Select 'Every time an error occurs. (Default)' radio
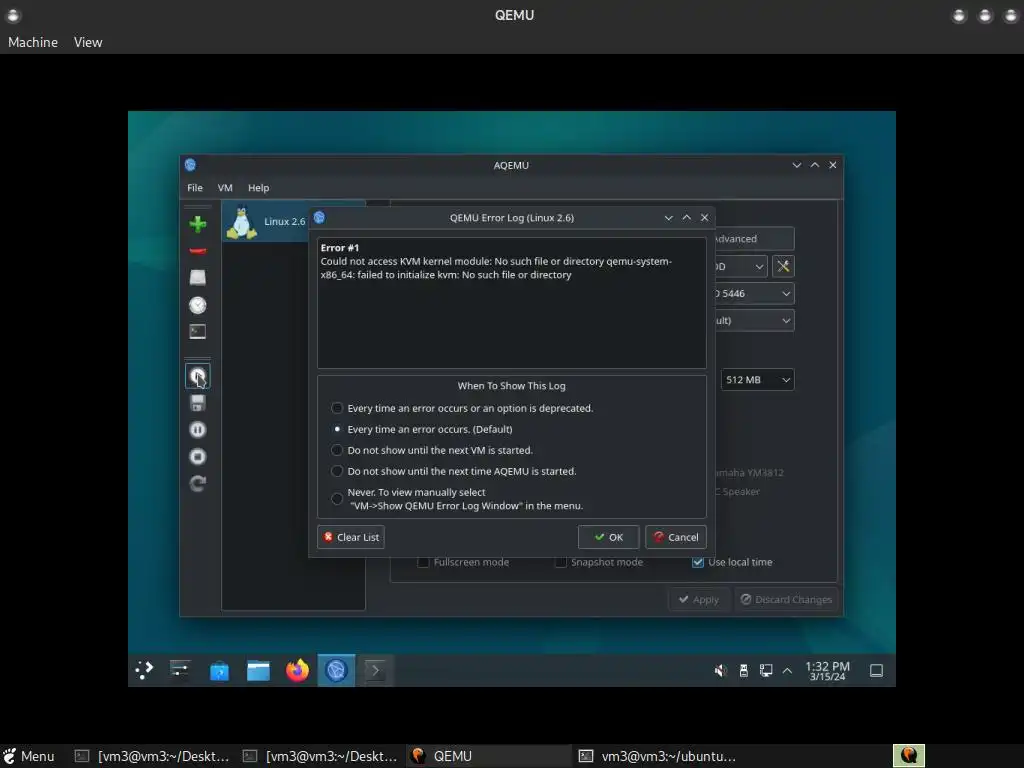The image size is (1024, 768). (337, 429)
